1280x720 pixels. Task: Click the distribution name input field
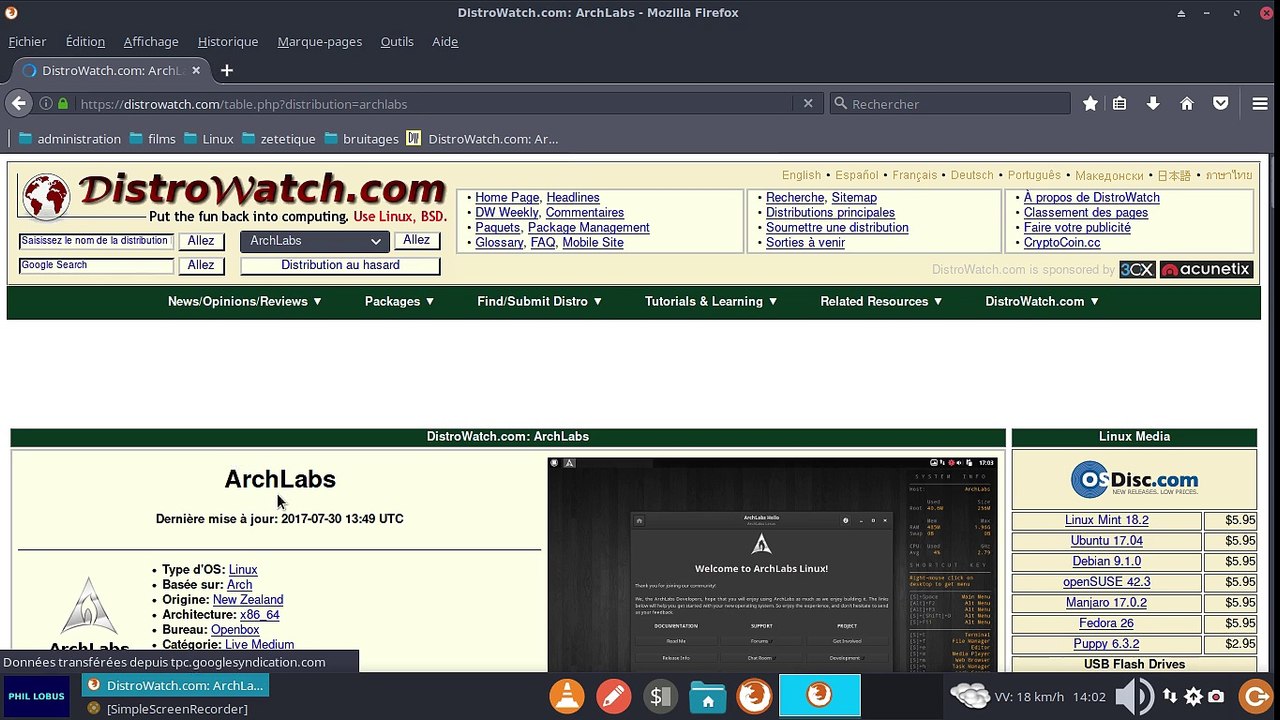click(x=96, y=241)
